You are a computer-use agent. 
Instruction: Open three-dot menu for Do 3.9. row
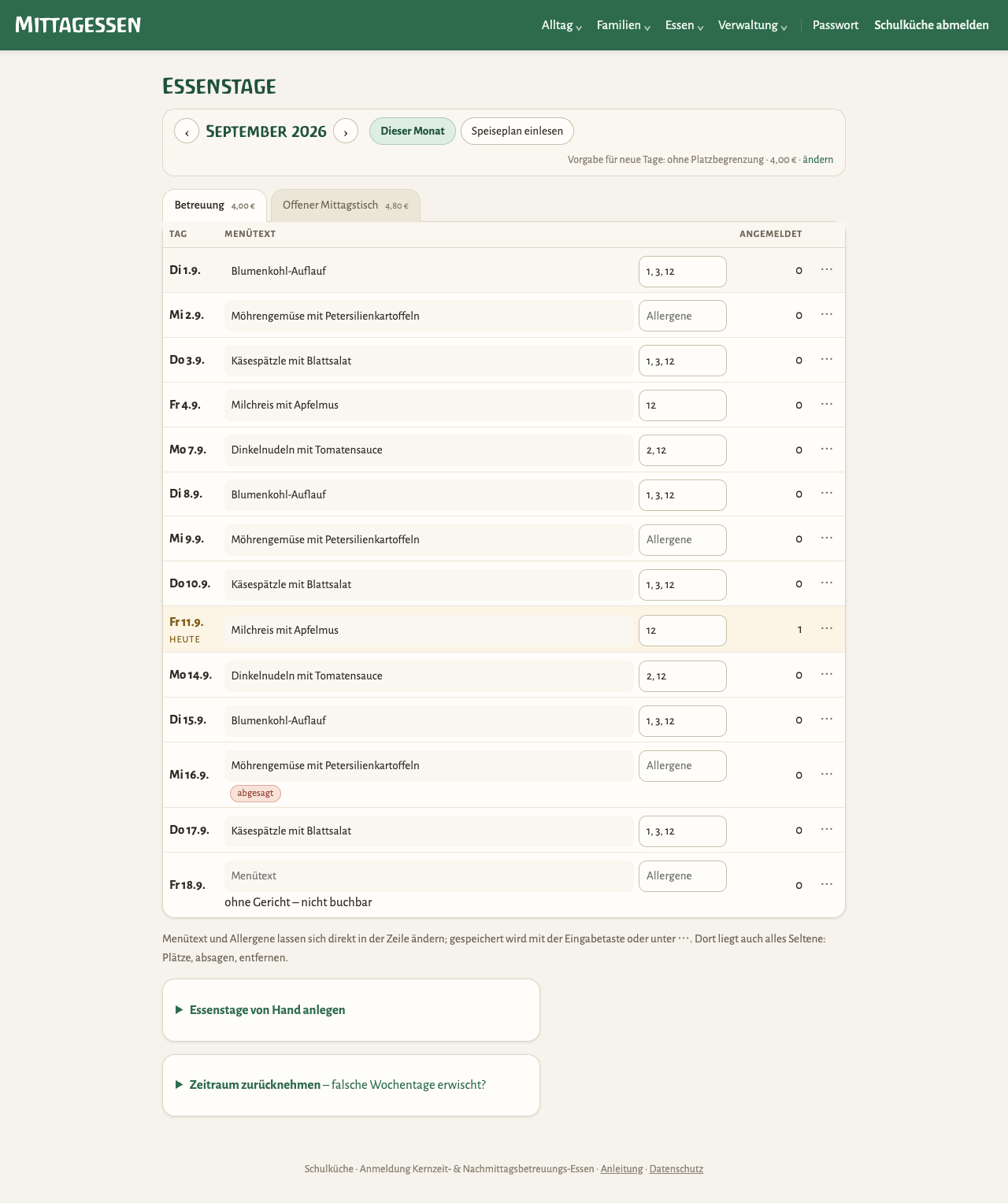827,359
